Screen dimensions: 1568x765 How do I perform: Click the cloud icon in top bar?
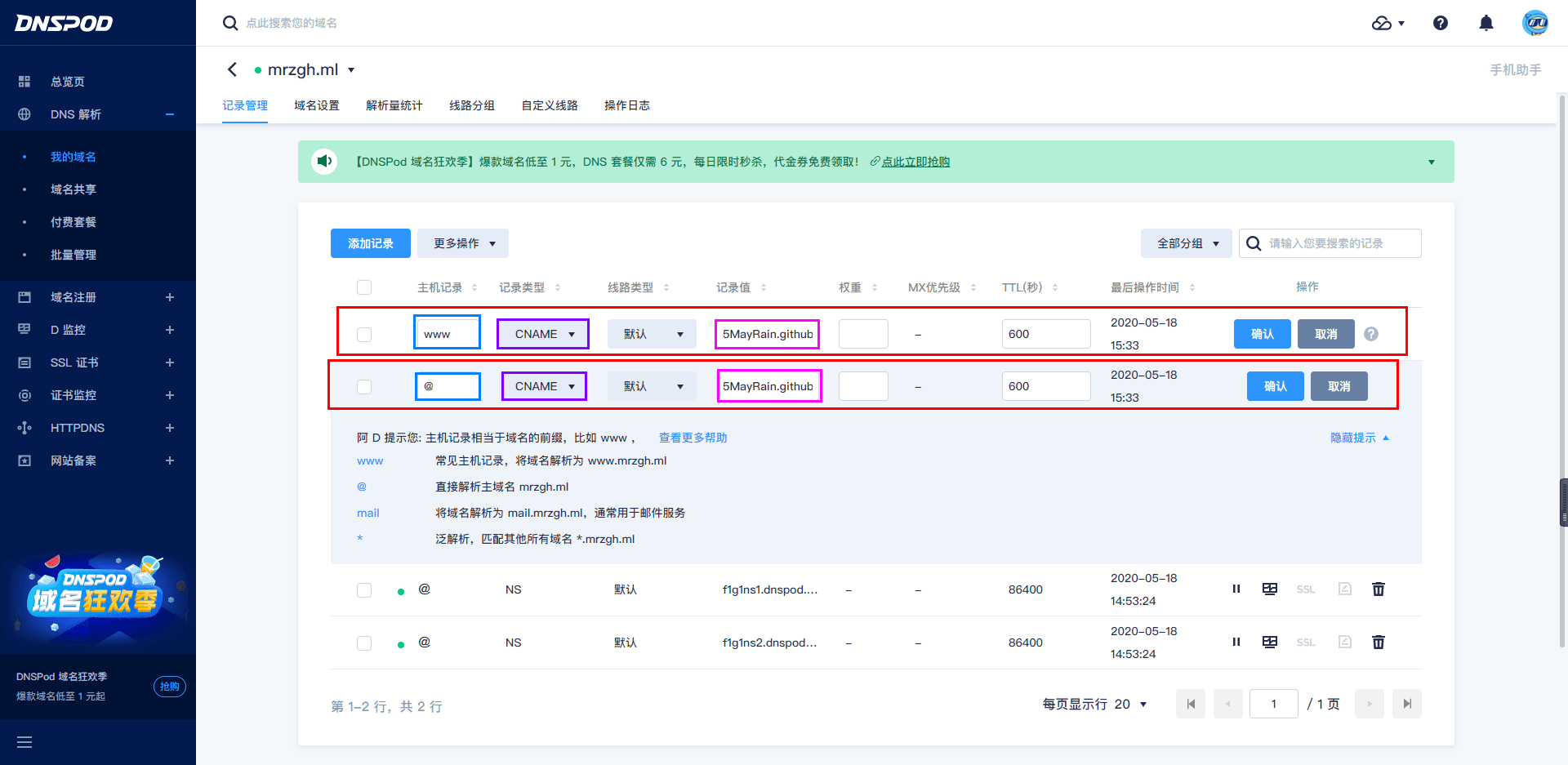1383,23
